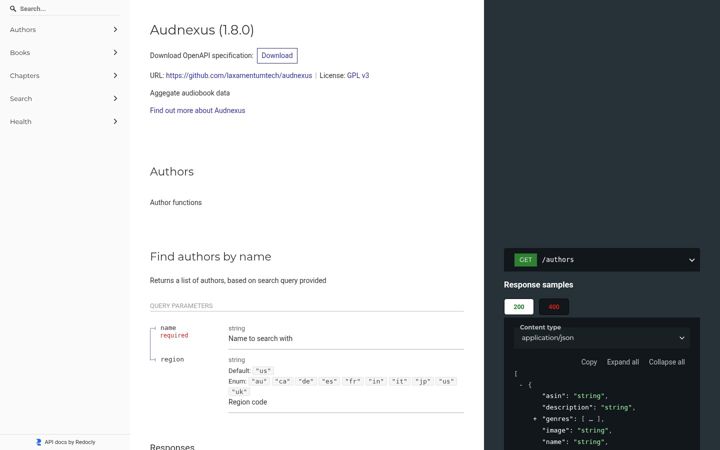Download the OpenAPI specification

[x=277, y=56]
